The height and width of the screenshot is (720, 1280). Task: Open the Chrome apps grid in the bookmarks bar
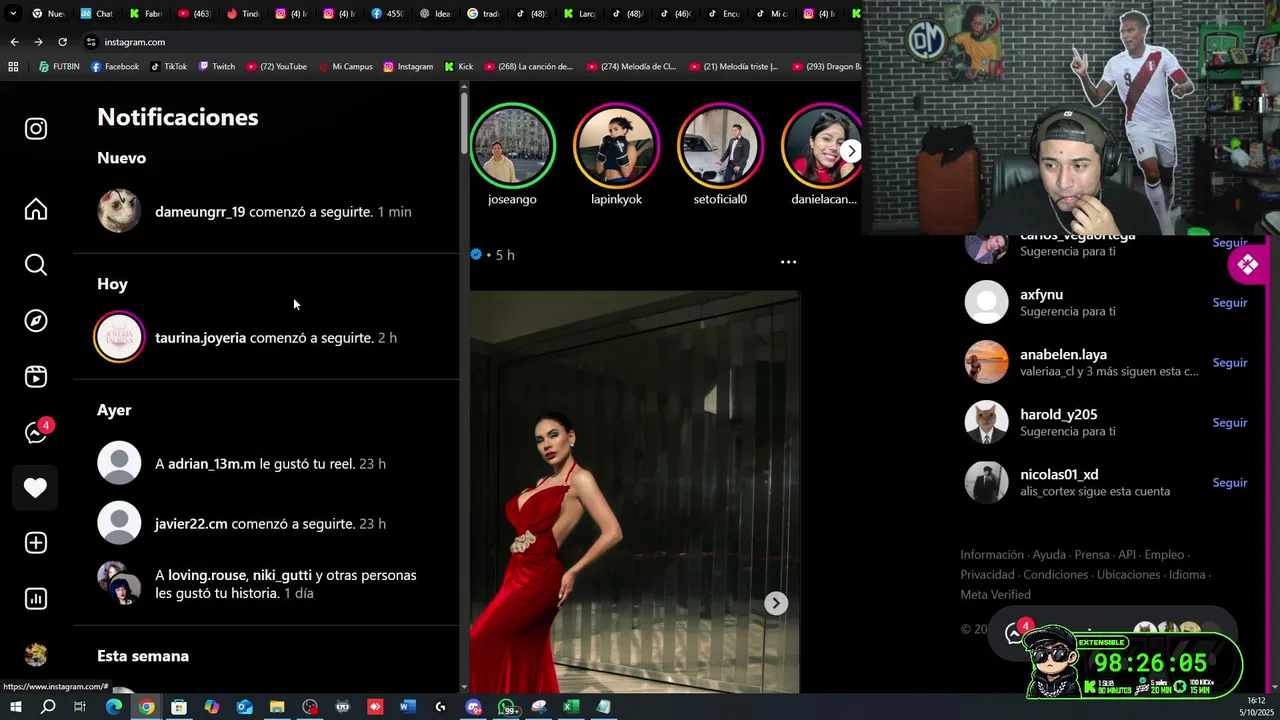point(13,67)
